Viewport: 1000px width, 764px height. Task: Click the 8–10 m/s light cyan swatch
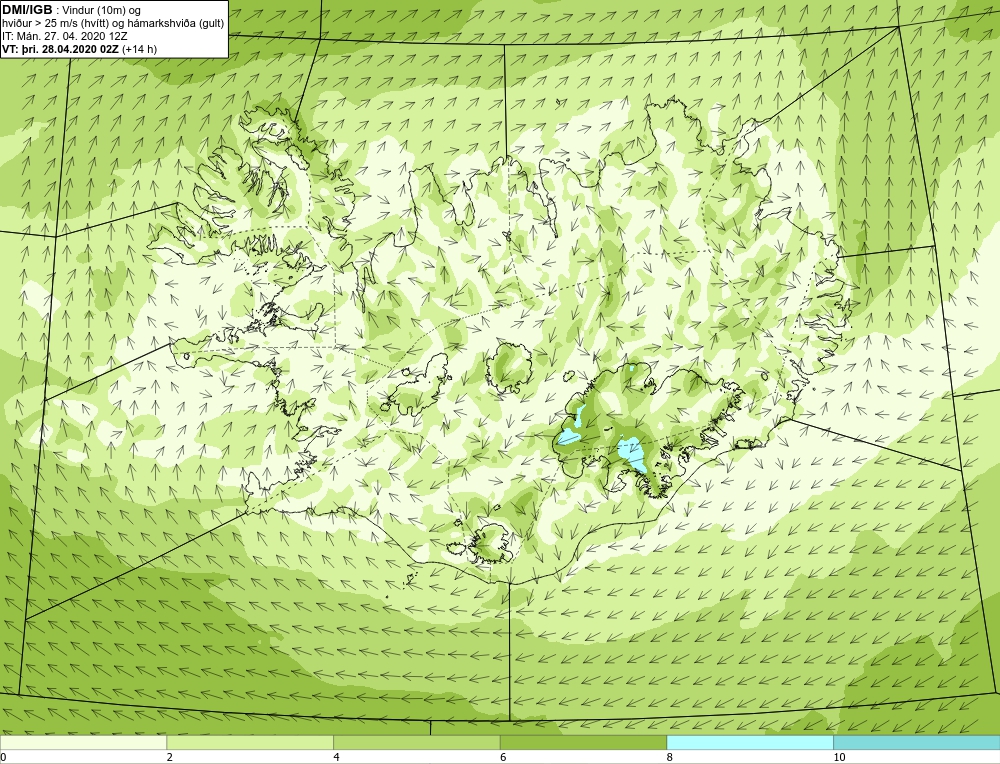click(x=750, y=742)
